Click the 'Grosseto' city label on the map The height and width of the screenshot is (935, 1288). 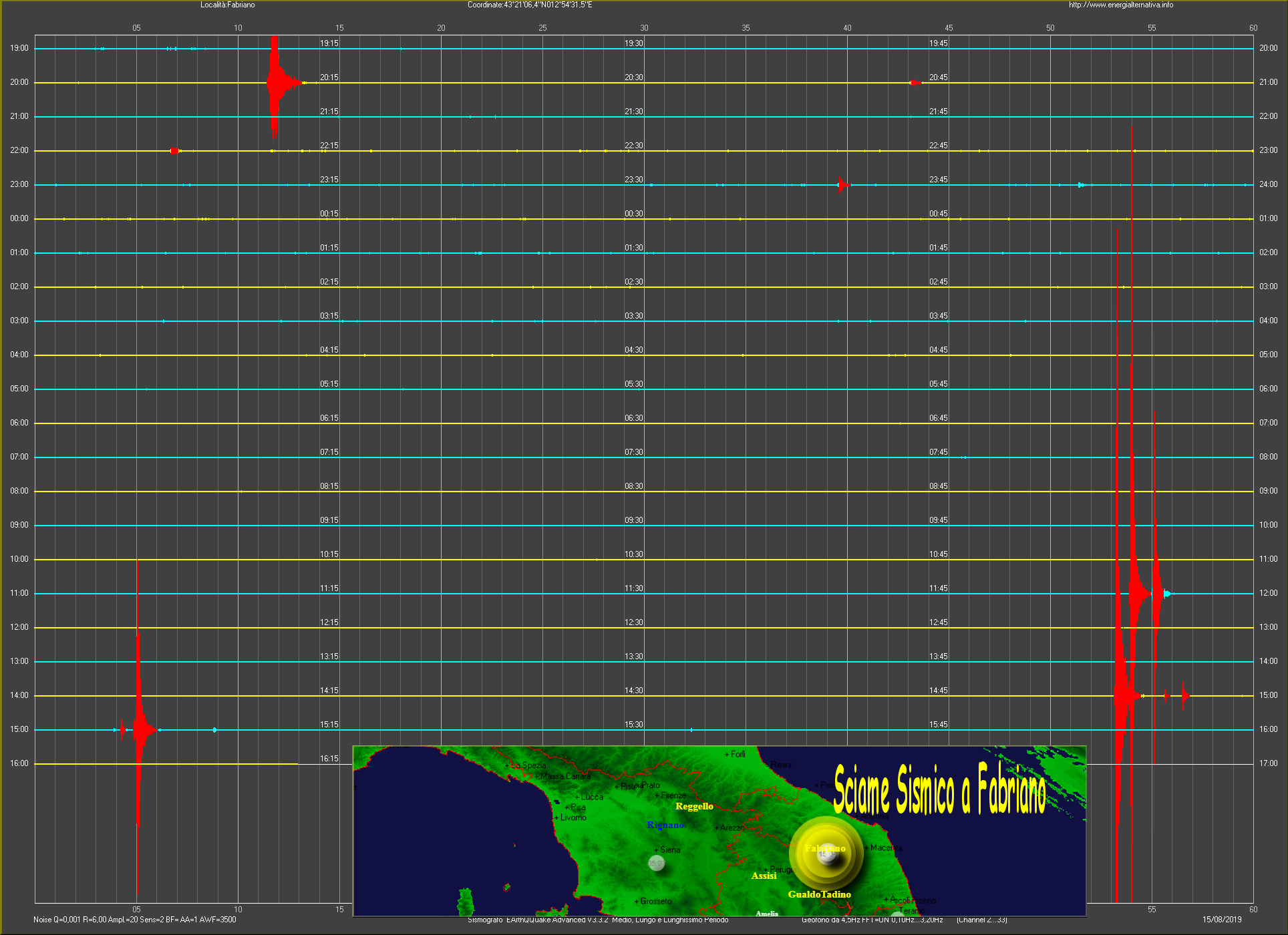(x=655, y=901)
